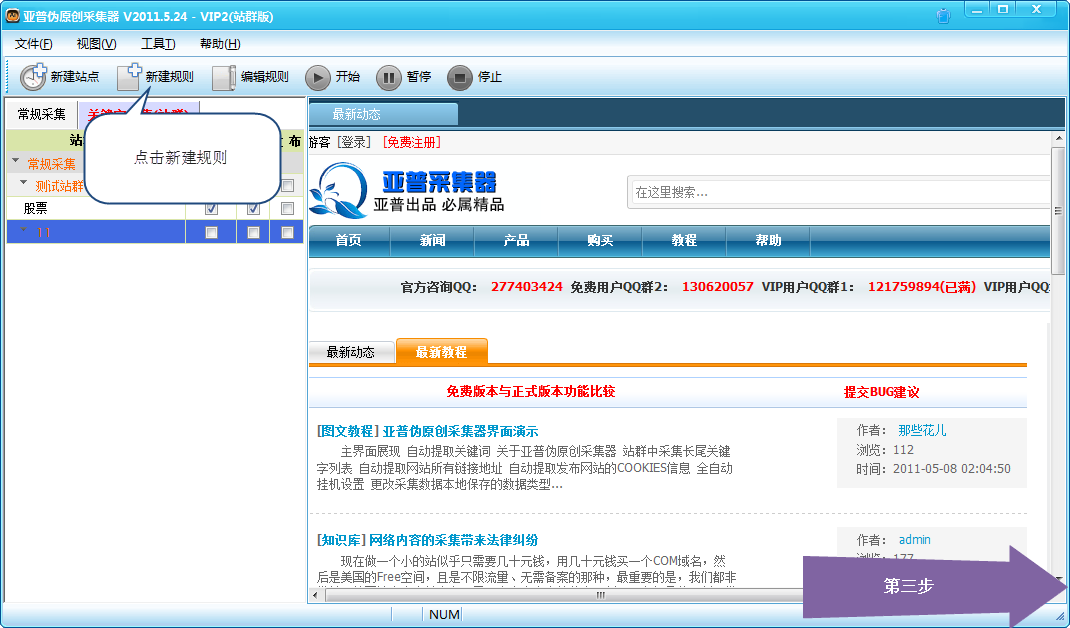The image size is (1070, 628).
Task: Stop the task with the 停止 button
Action: [x=459, y=77]
